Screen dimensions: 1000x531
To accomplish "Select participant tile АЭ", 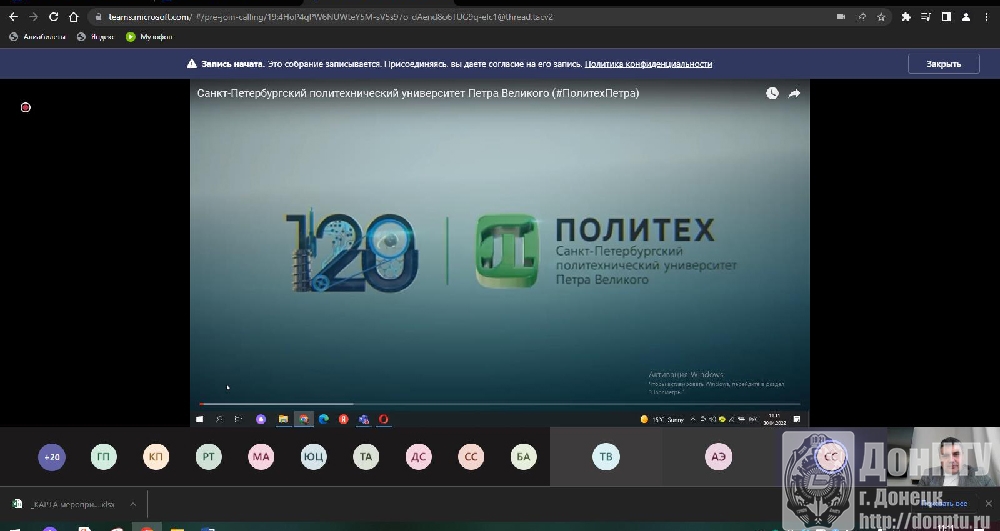I will point(719,456).
